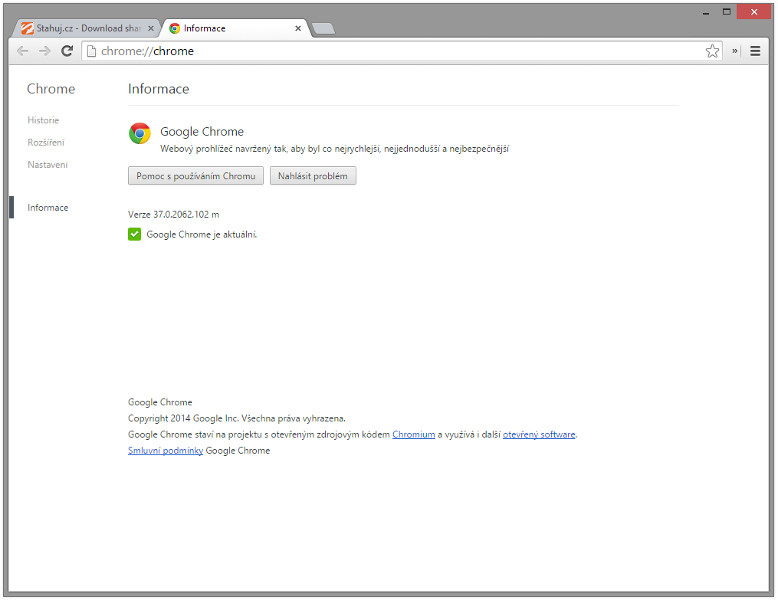
Task: Open Rozšíření in the sidebar
Action: pos(46,142)
